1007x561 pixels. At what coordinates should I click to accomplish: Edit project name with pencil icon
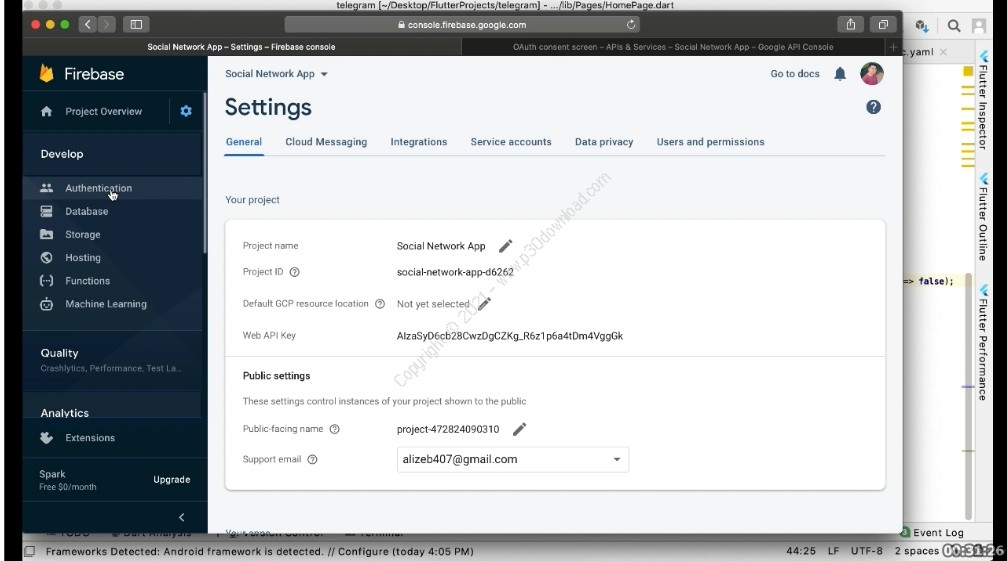pos(505,246)
